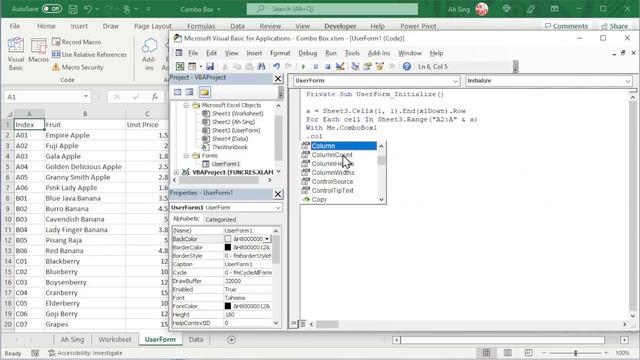Open Combo Box file name dropdown in title bar
This screenshot has height=360, width=640.
(218, 9)
